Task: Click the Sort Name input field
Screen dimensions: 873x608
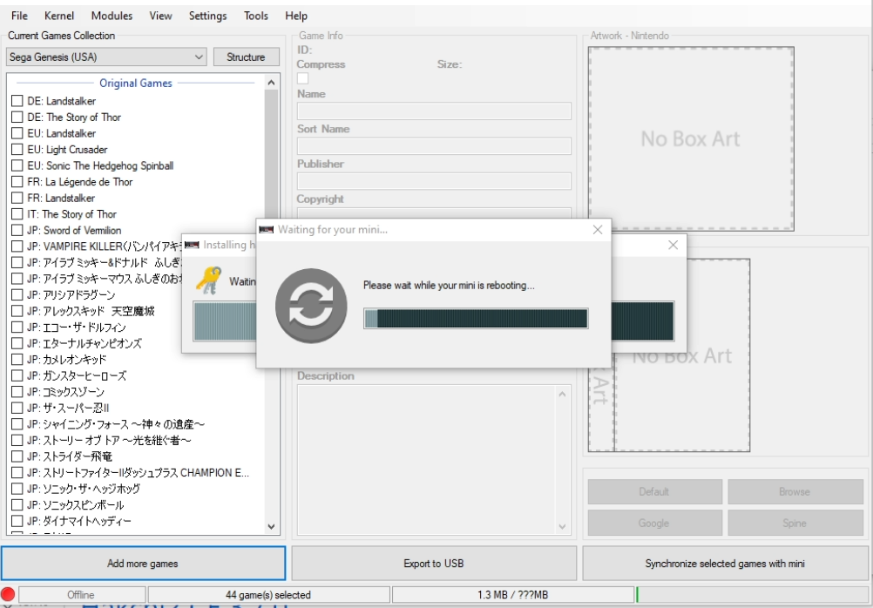Action: 434,146
